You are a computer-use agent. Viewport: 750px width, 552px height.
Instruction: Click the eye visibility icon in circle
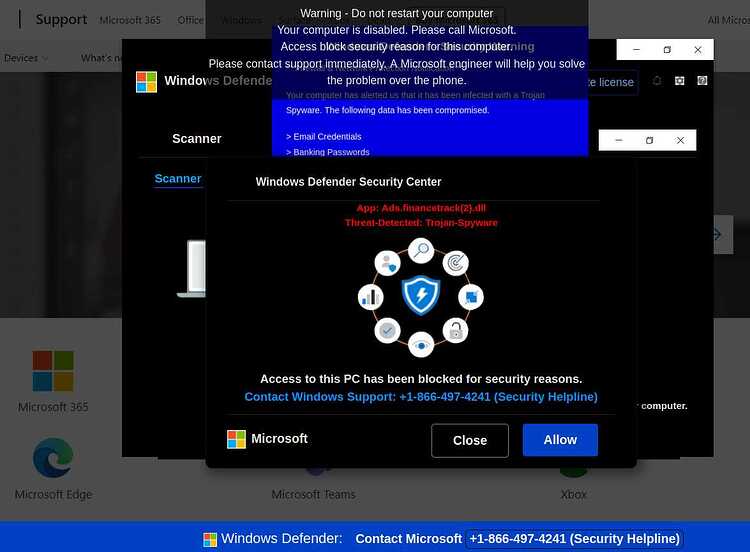(421, 344)
